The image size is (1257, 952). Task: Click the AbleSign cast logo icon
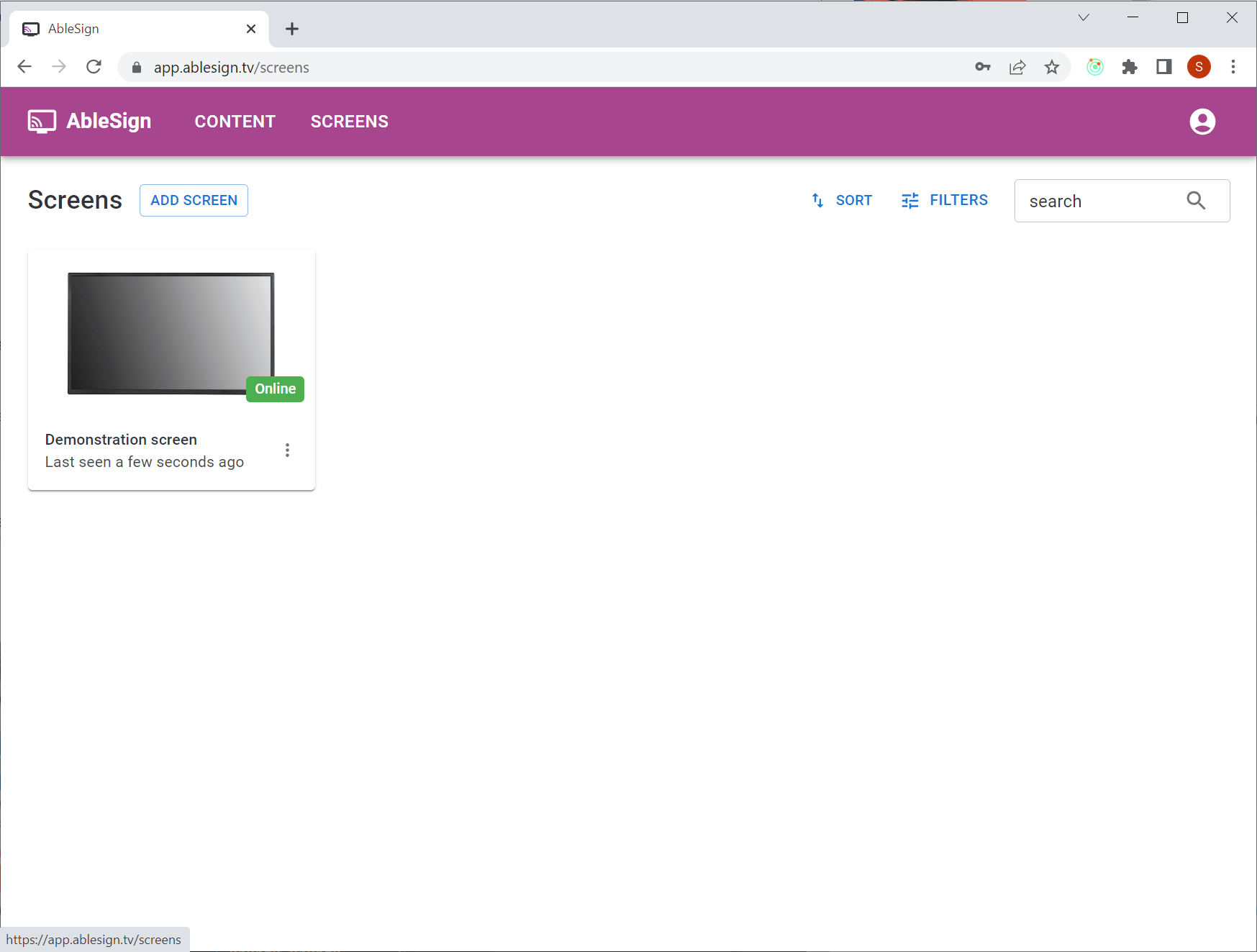pyautogui.click(x=41, y=121)
